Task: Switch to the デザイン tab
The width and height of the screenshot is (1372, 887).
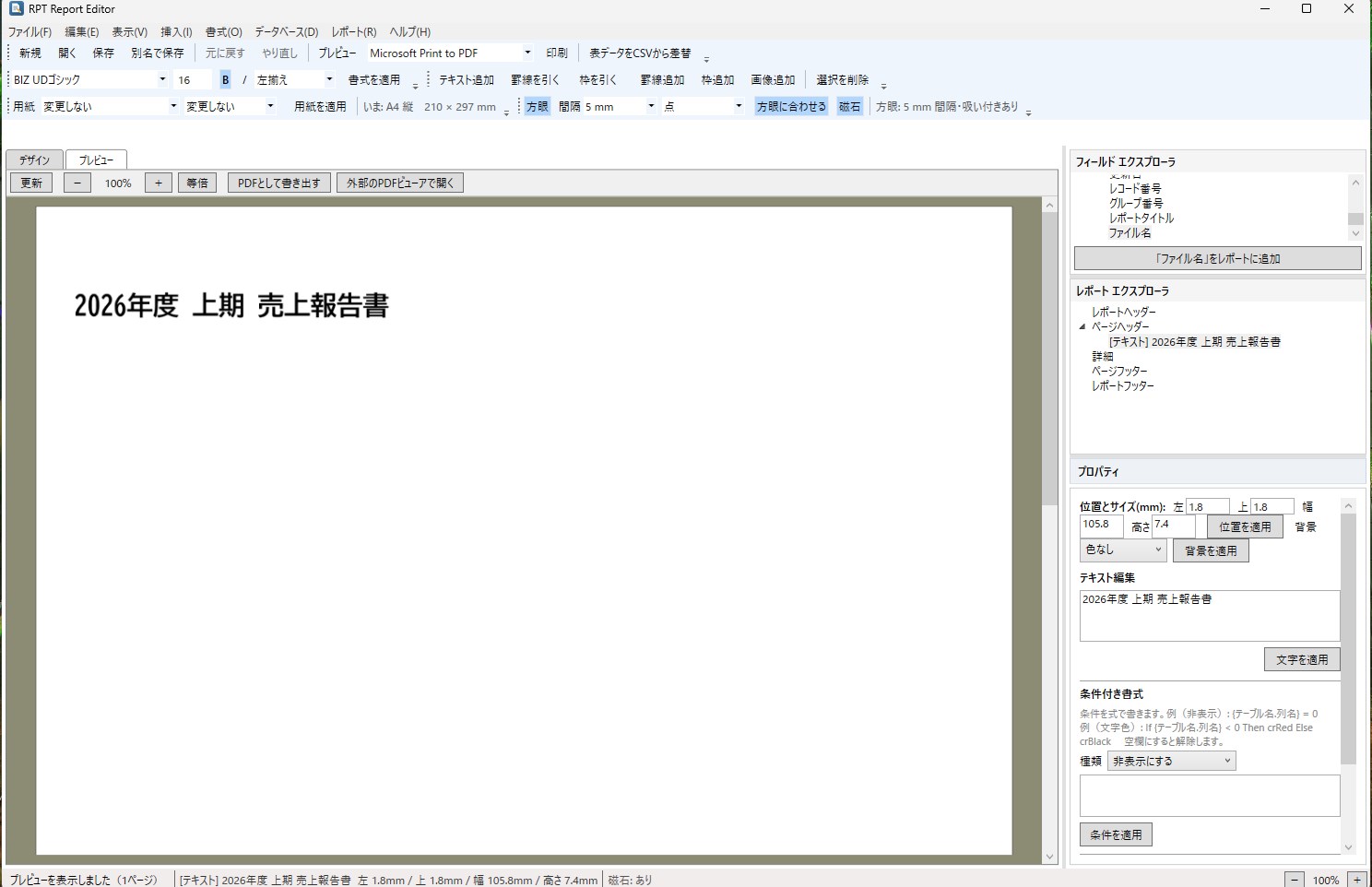Action: click(x=34, y=160)
